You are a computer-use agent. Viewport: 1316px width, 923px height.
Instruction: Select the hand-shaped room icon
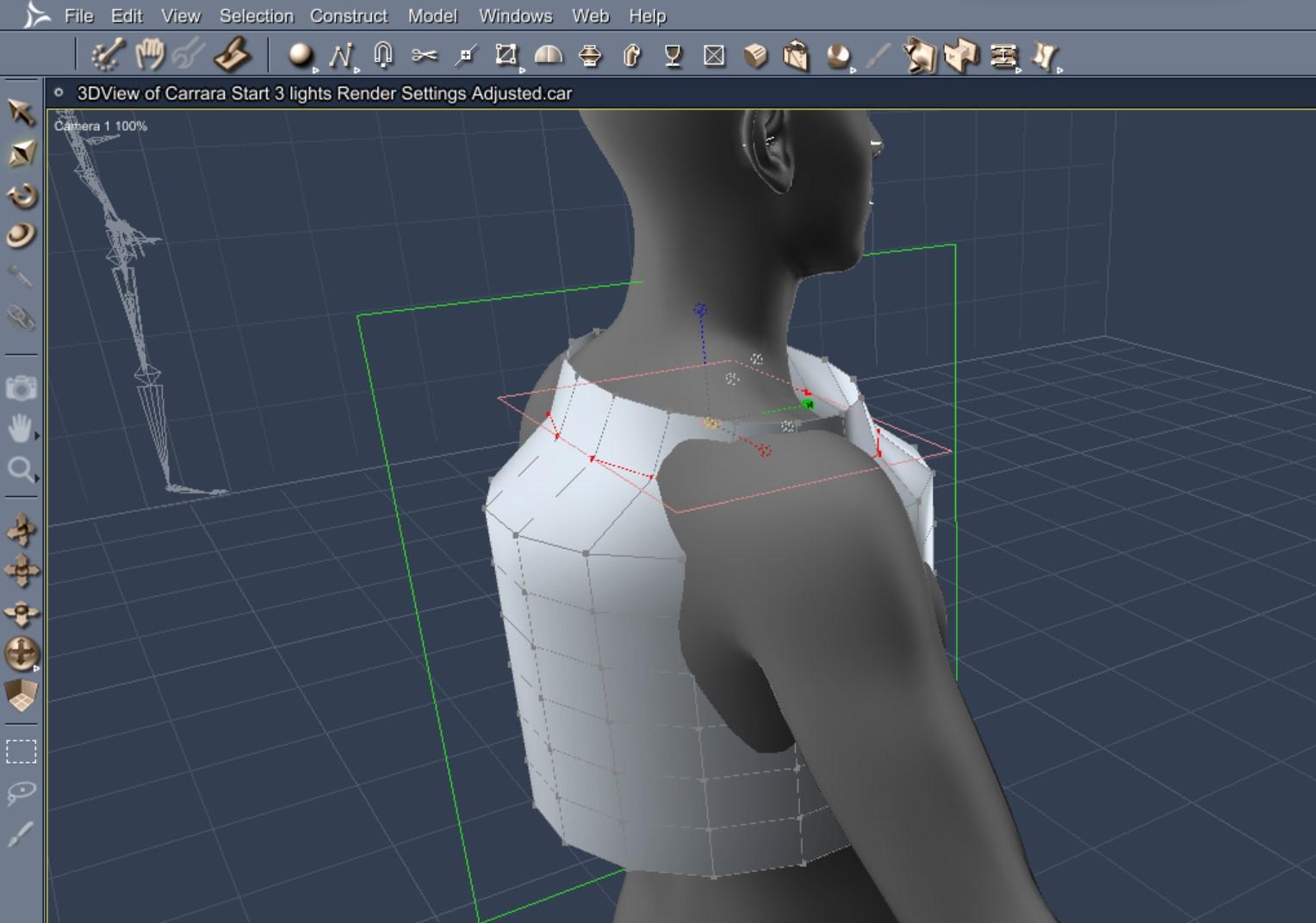[x=150, y=54]
